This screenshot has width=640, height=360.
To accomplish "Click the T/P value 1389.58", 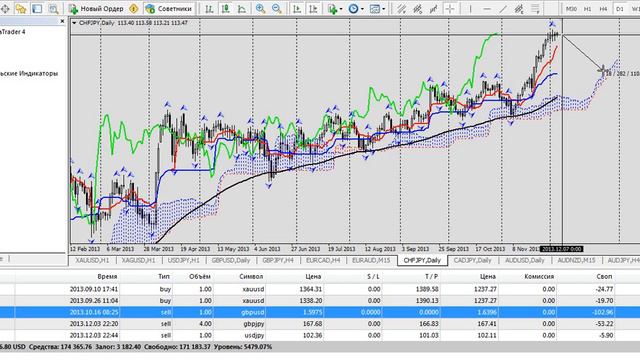I will pyautogui.click(x=427, y=289).
